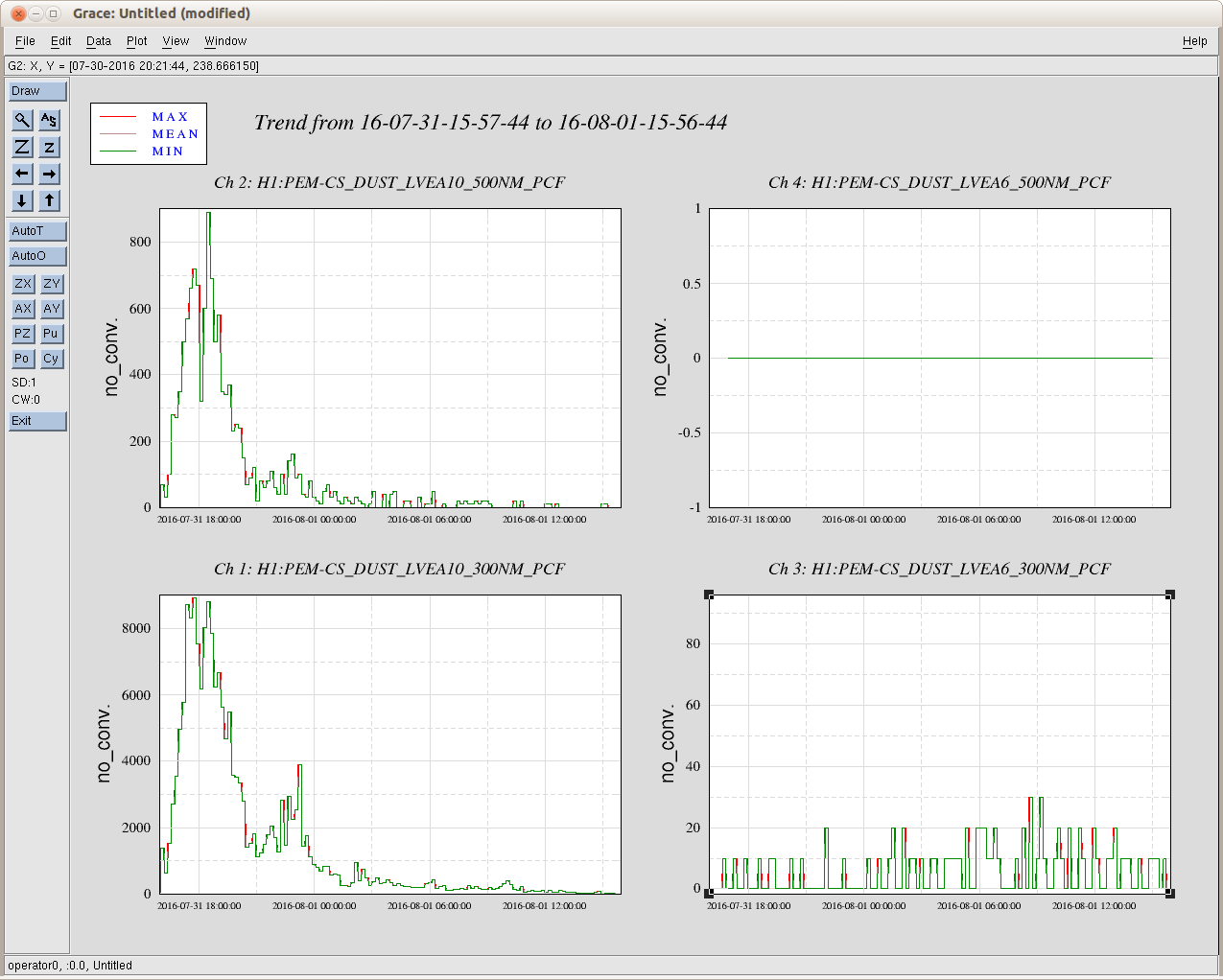Click the Cy button

point(52,359)
